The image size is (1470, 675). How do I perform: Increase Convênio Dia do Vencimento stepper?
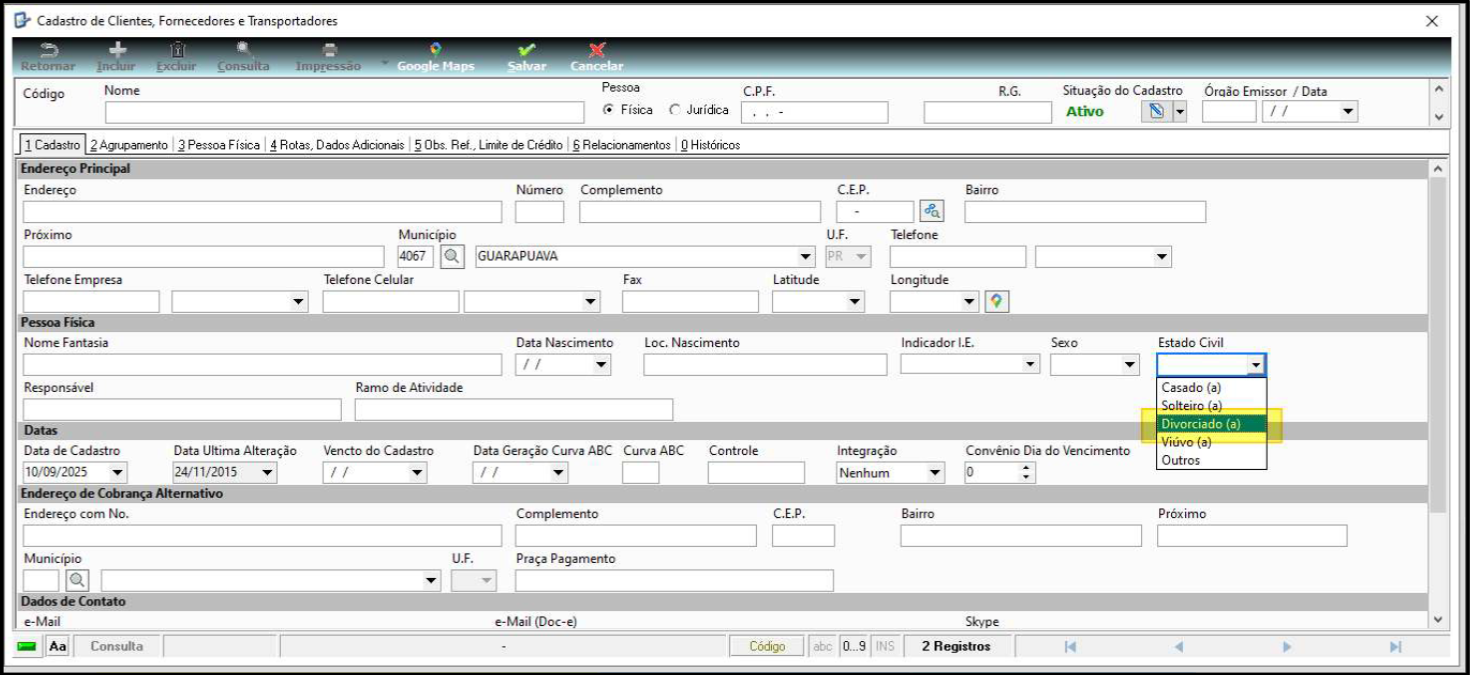[1027, 468]
